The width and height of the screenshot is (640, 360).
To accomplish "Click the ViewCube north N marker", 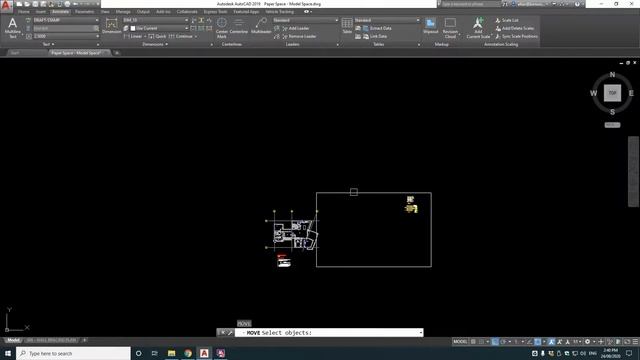I will pos(612,75).
